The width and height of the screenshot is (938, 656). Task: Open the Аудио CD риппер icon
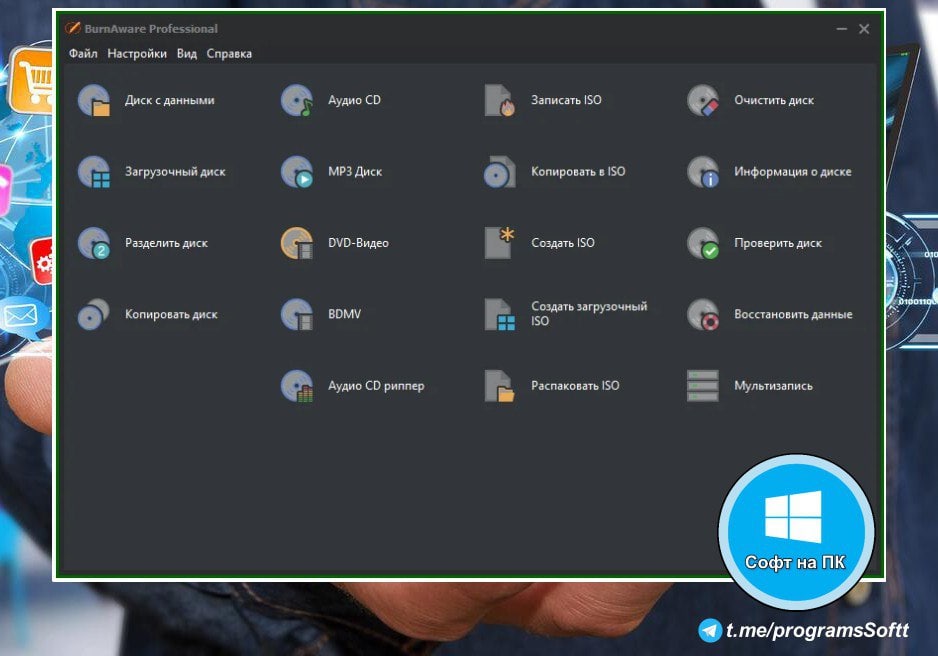pyautogui.click(x=297, y=386)
